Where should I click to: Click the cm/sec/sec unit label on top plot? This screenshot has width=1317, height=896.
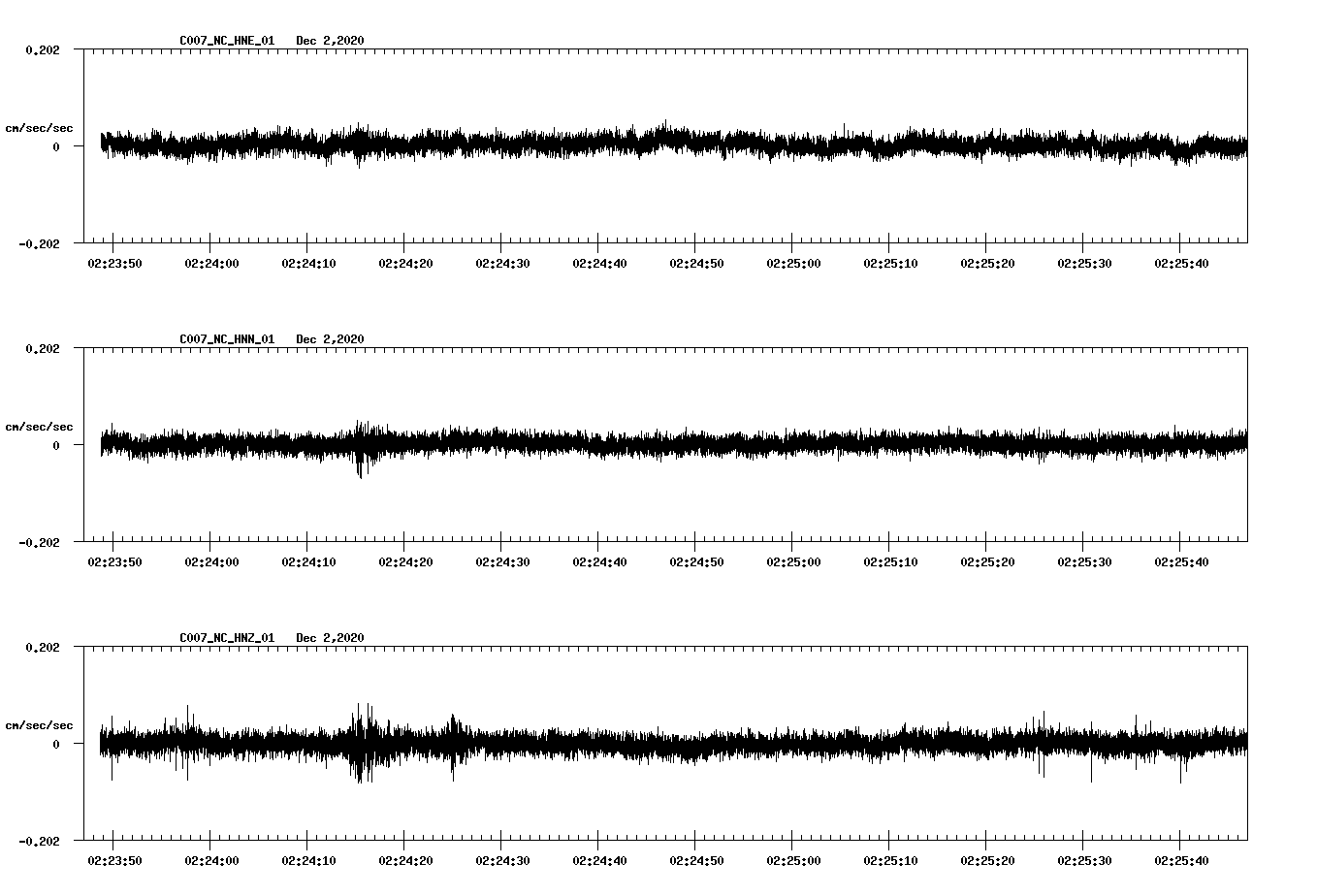coord(40,127)
